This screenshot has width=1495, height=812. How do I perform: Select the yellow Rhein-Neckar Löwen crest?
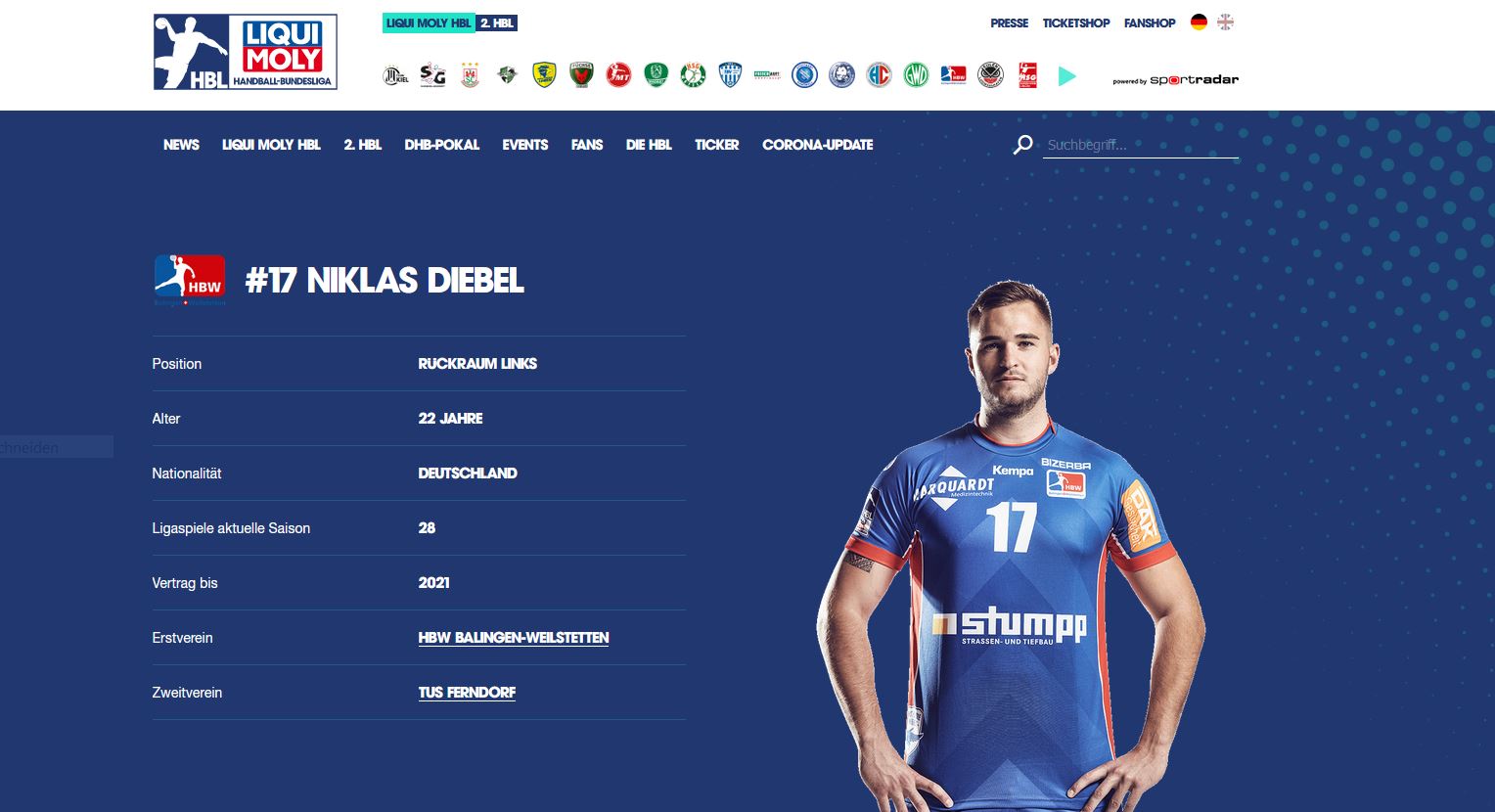click(x=544, y=75)
